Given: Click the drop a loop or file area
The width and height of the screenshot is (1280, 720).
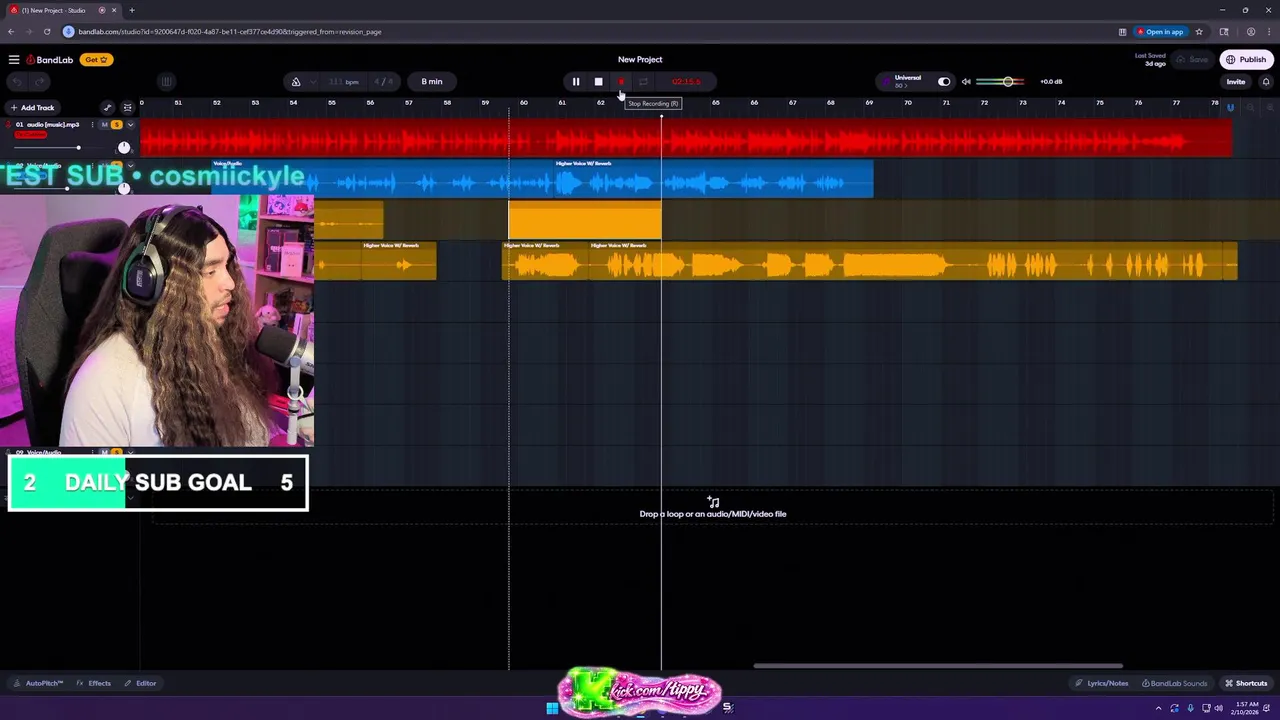Looking at the screenshot, I should 712,508.
